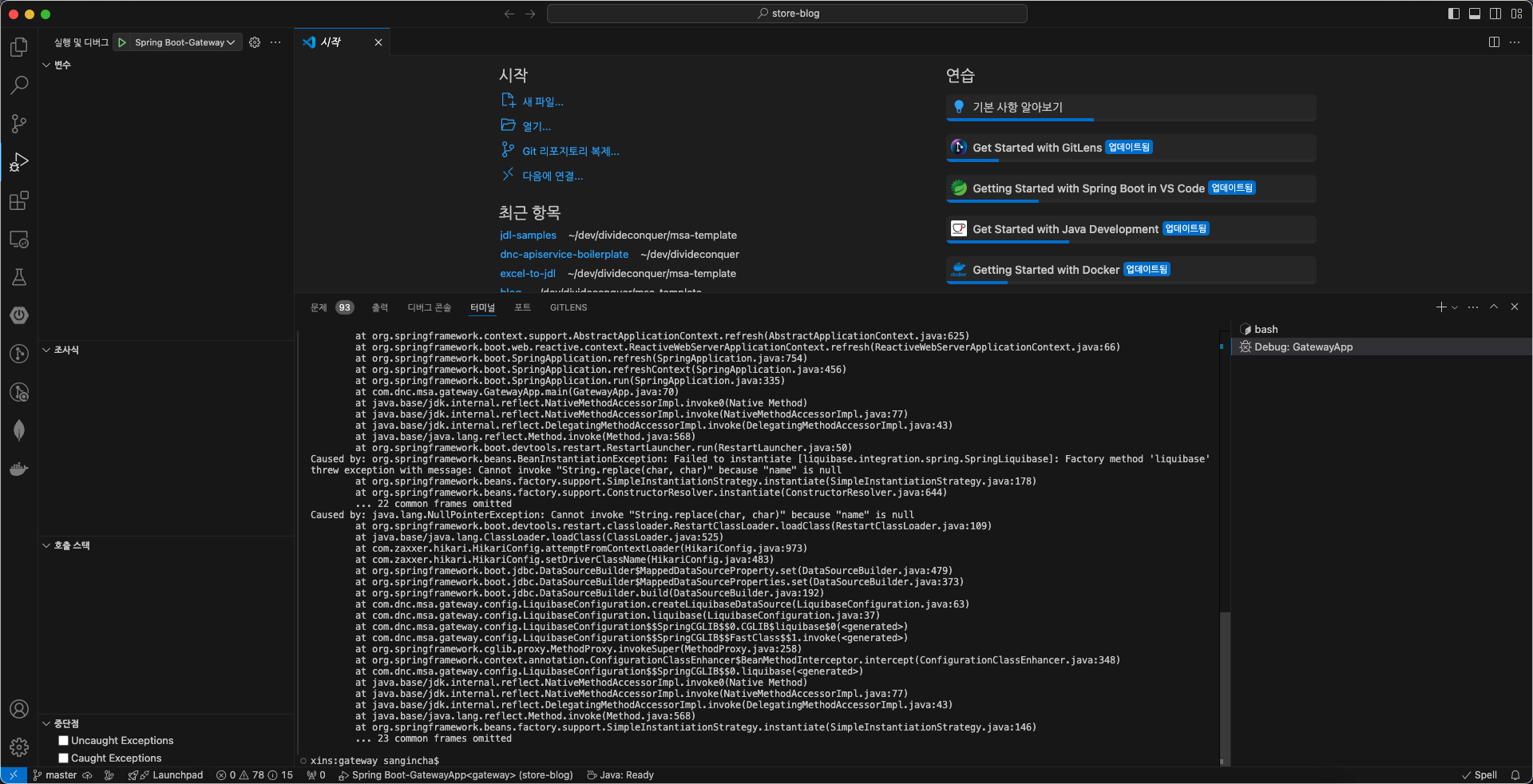The width and height of the screenshot is (1533, 784).
Task: Open the Accounts menu in activity bar
Action: pyautogui.click(x=19, y=709)
